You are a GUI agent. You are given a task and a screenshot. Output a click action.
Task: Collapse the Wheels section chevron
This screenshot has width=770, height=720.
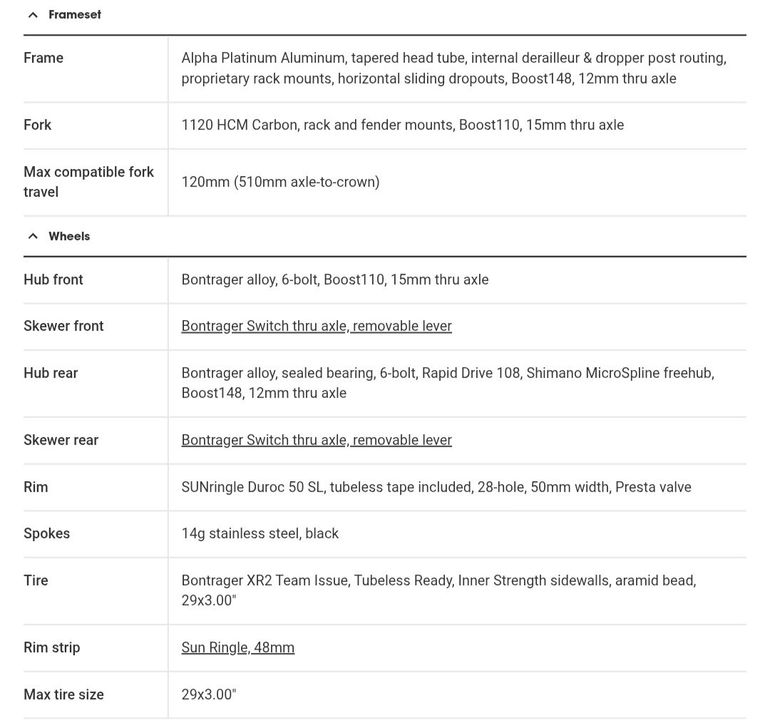pyautogui.click(x=33, y=237)
